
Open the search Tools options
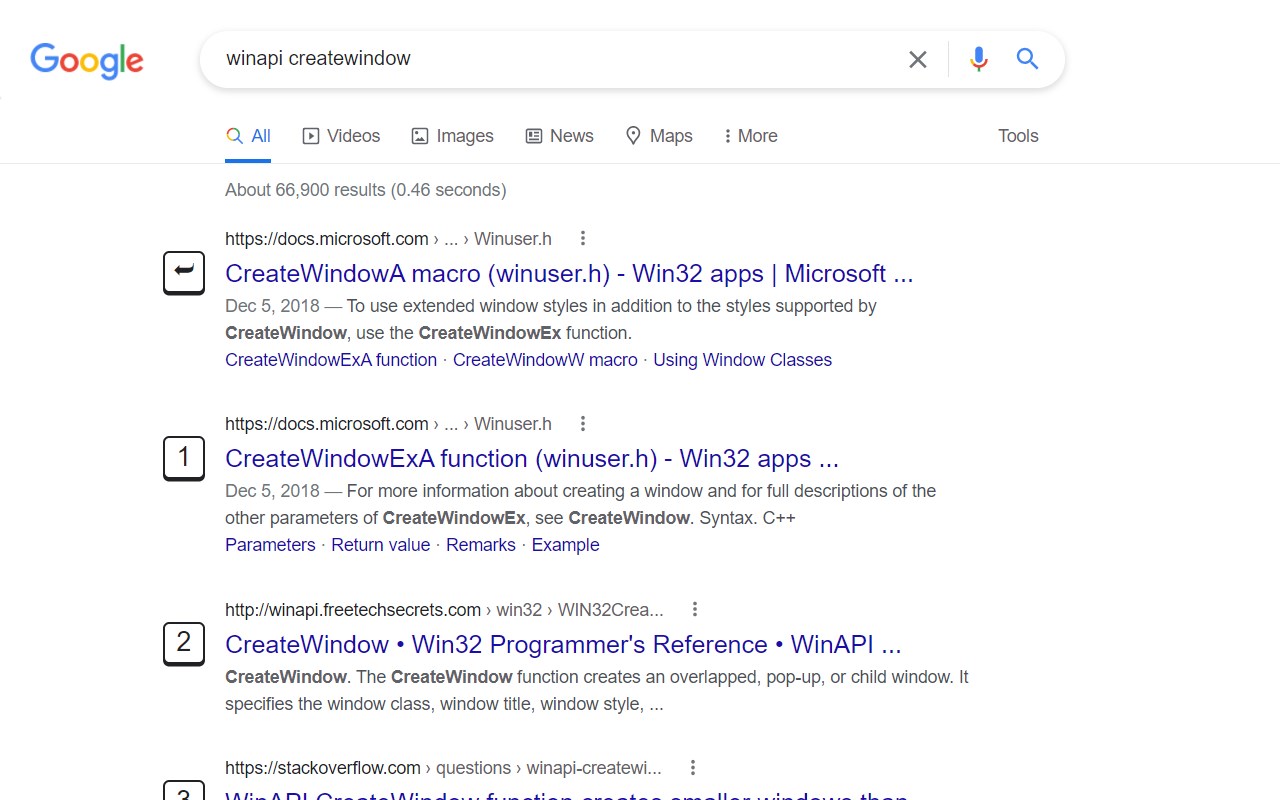(x=1018, y=136)
